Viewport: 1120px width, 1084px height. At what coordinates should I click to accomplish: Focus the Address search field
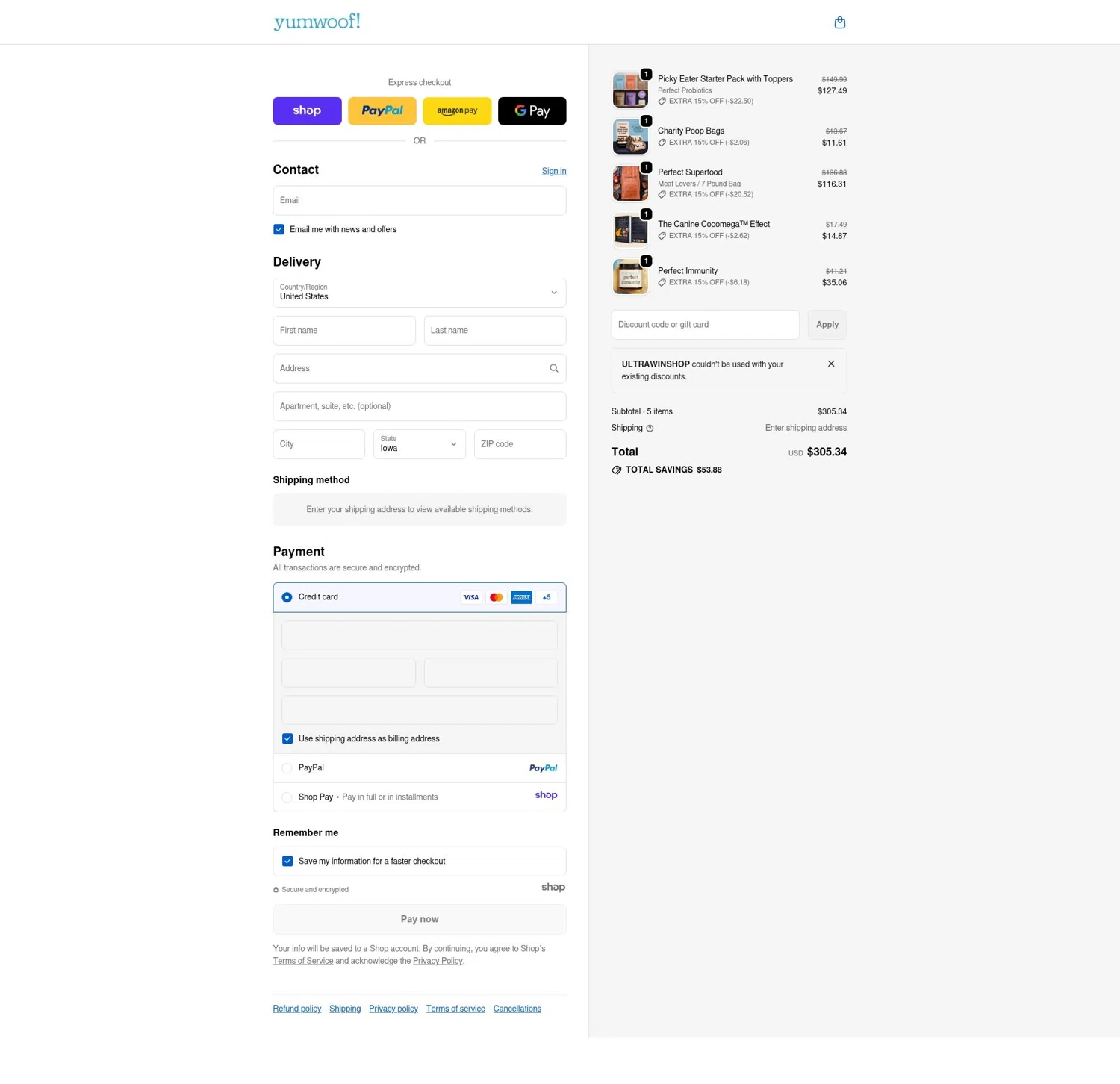coord(420,368)
